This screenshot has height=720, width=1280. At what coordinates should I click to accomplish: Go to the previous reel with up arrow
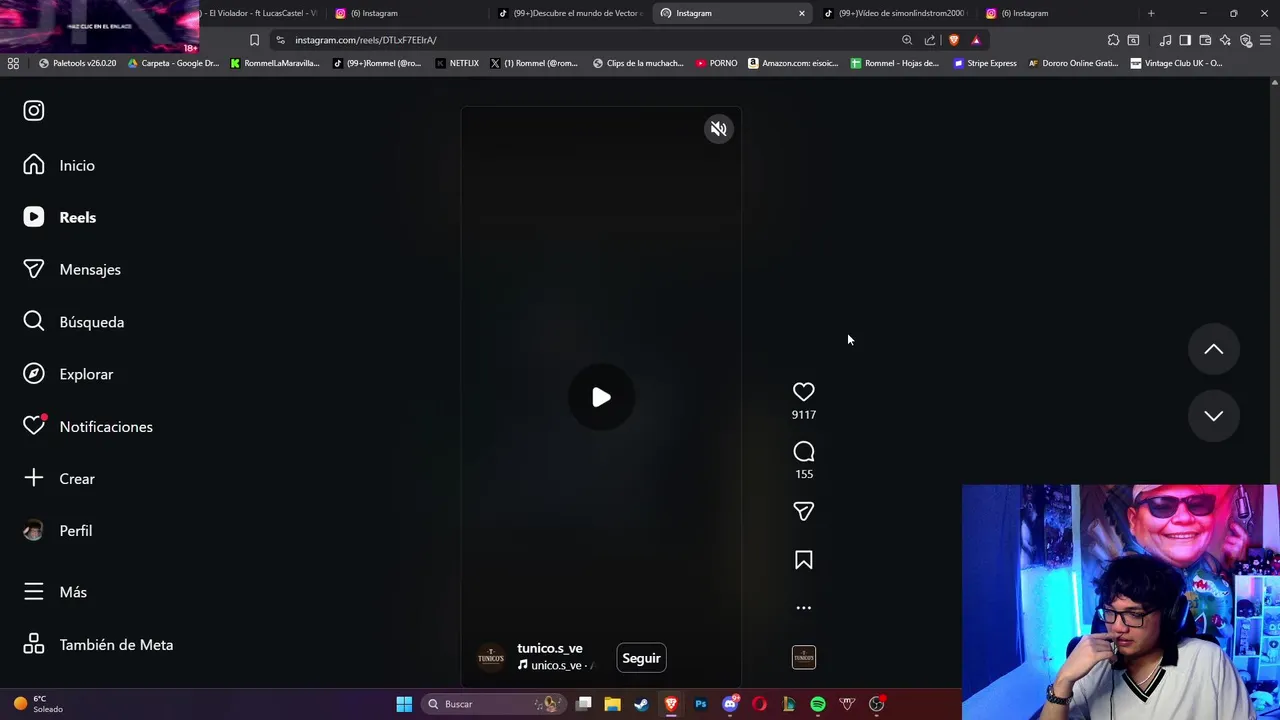[1213, 349]
